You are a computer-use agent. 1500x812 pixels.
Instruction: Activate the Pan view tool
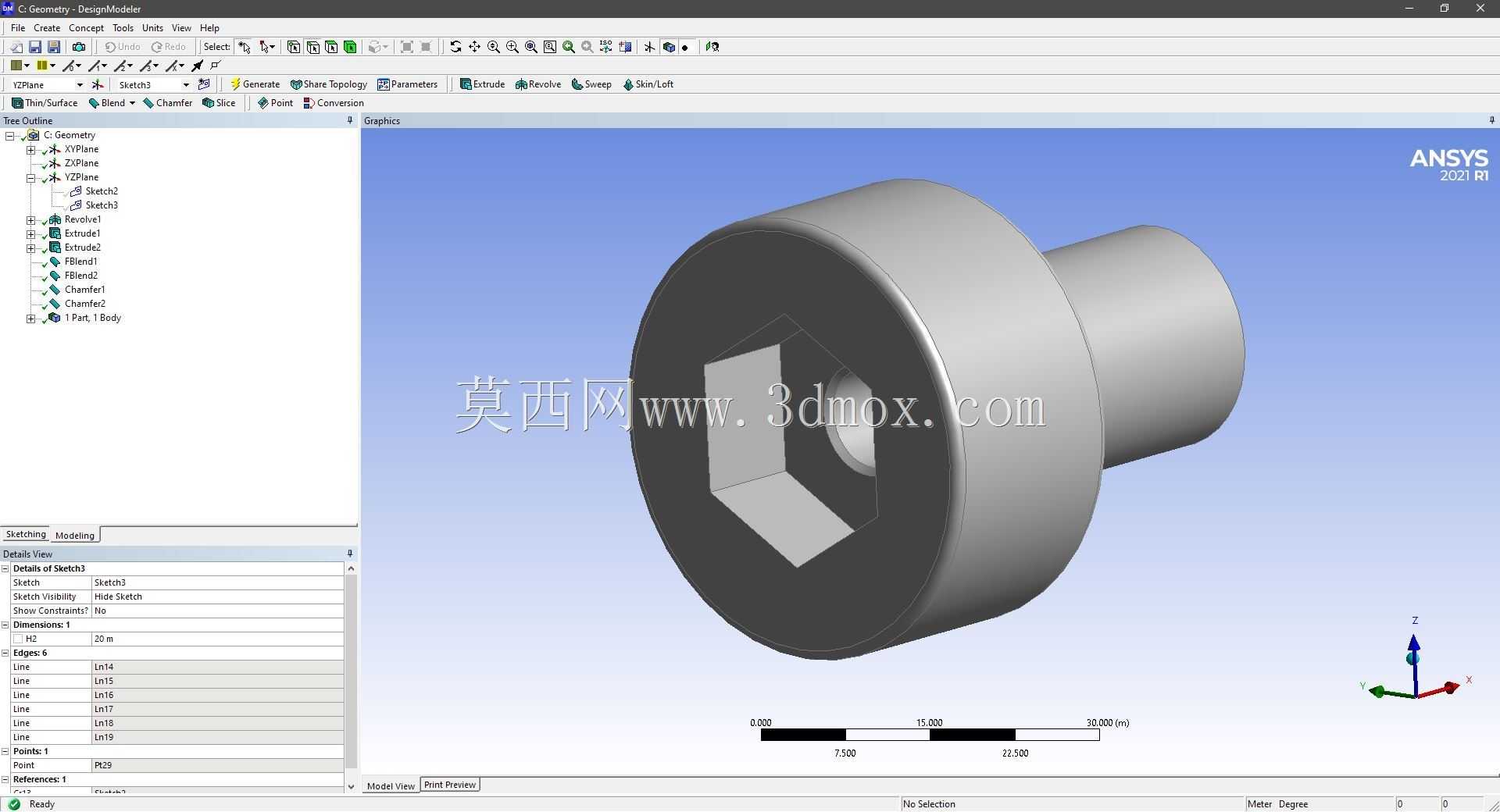click(x=474, y=47)
